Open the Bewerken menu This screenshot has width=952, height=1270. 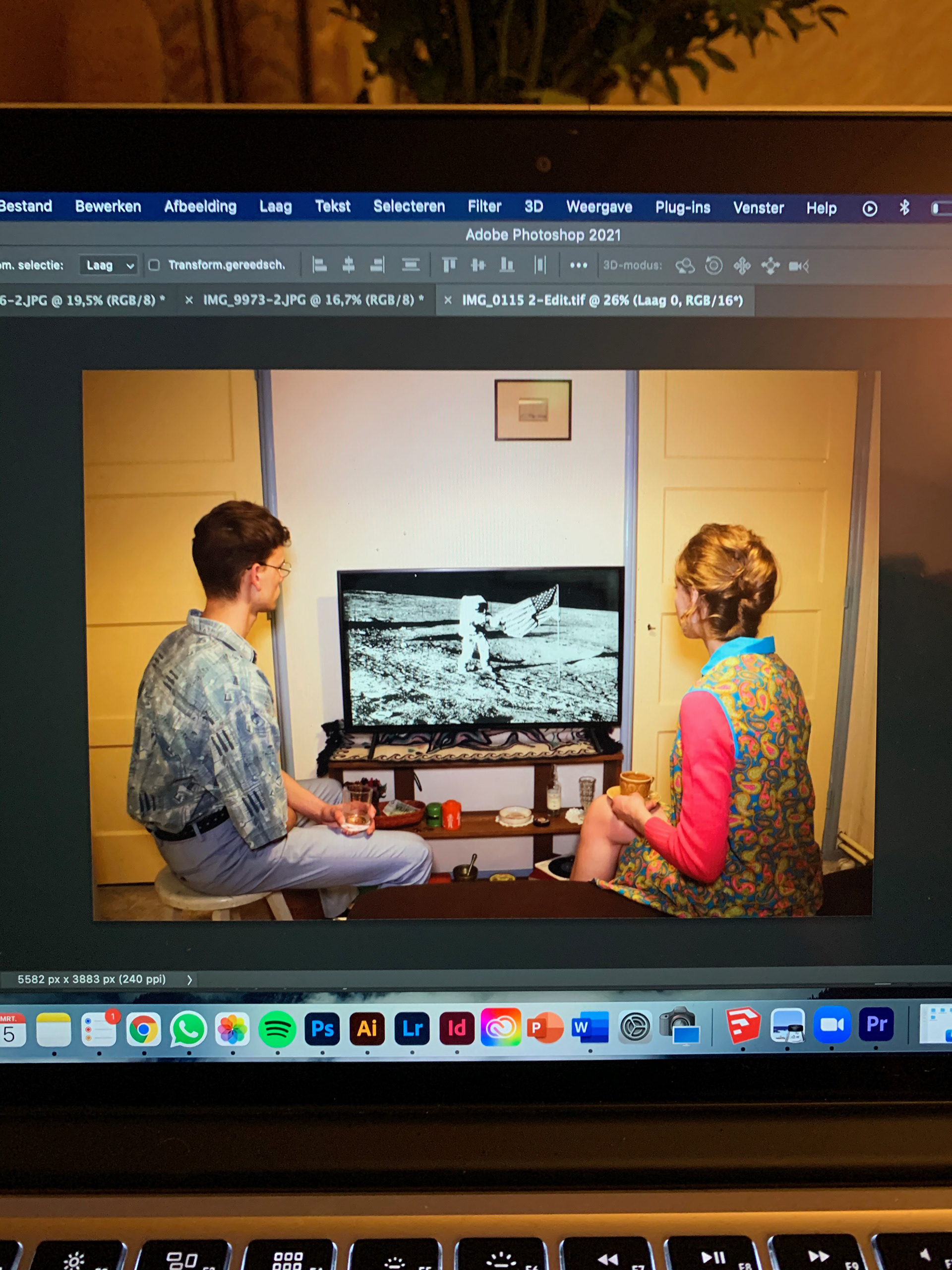(x=108, y=206)
